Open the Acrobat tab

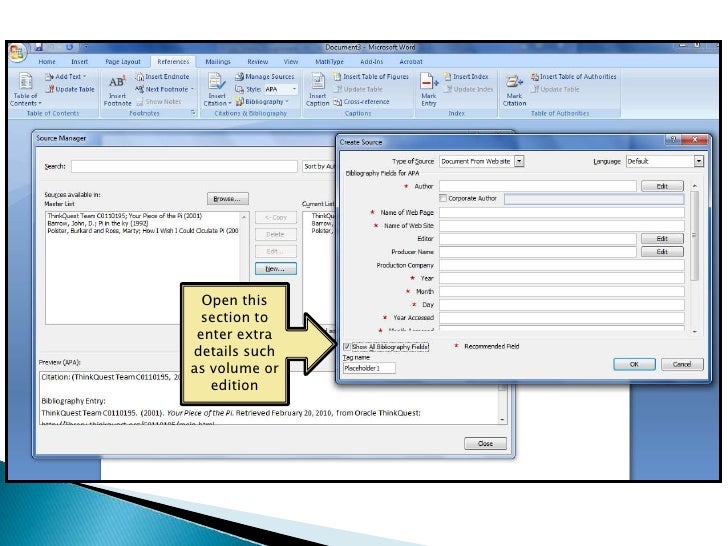(411, 62)
